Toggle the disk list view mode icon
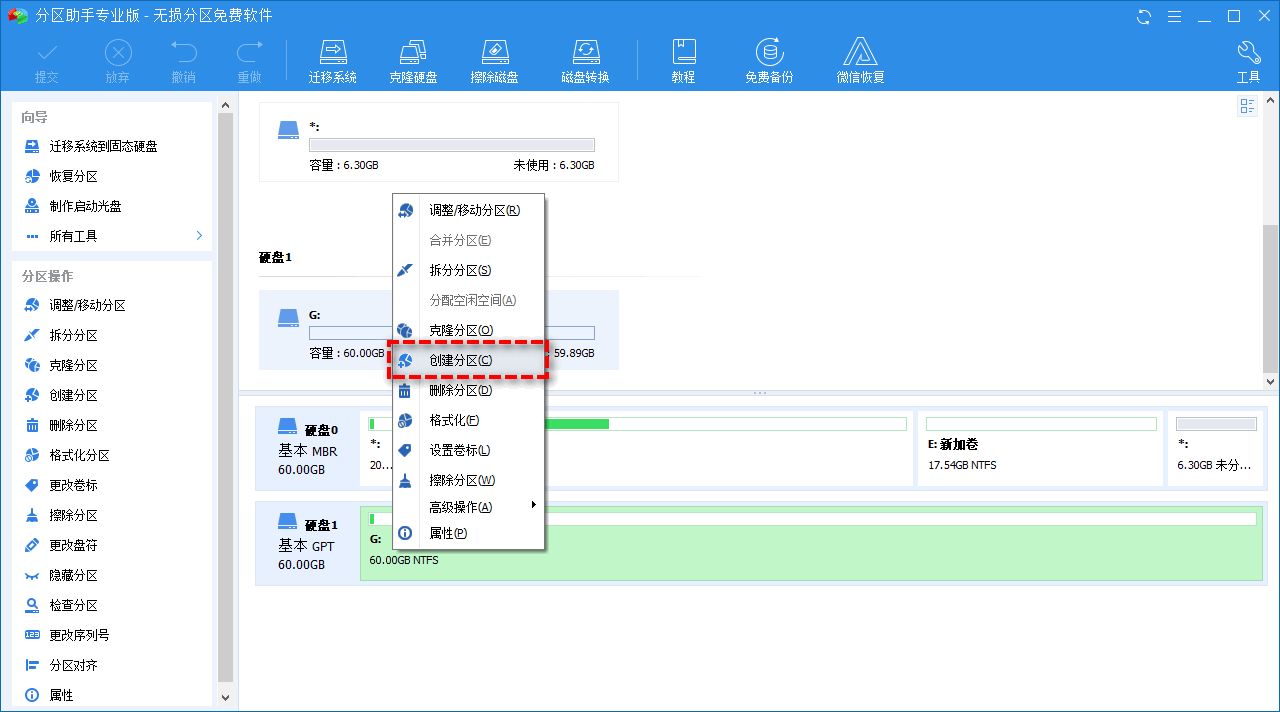Viewport: 1280px width, 712px height. (x=1247, y=106)
